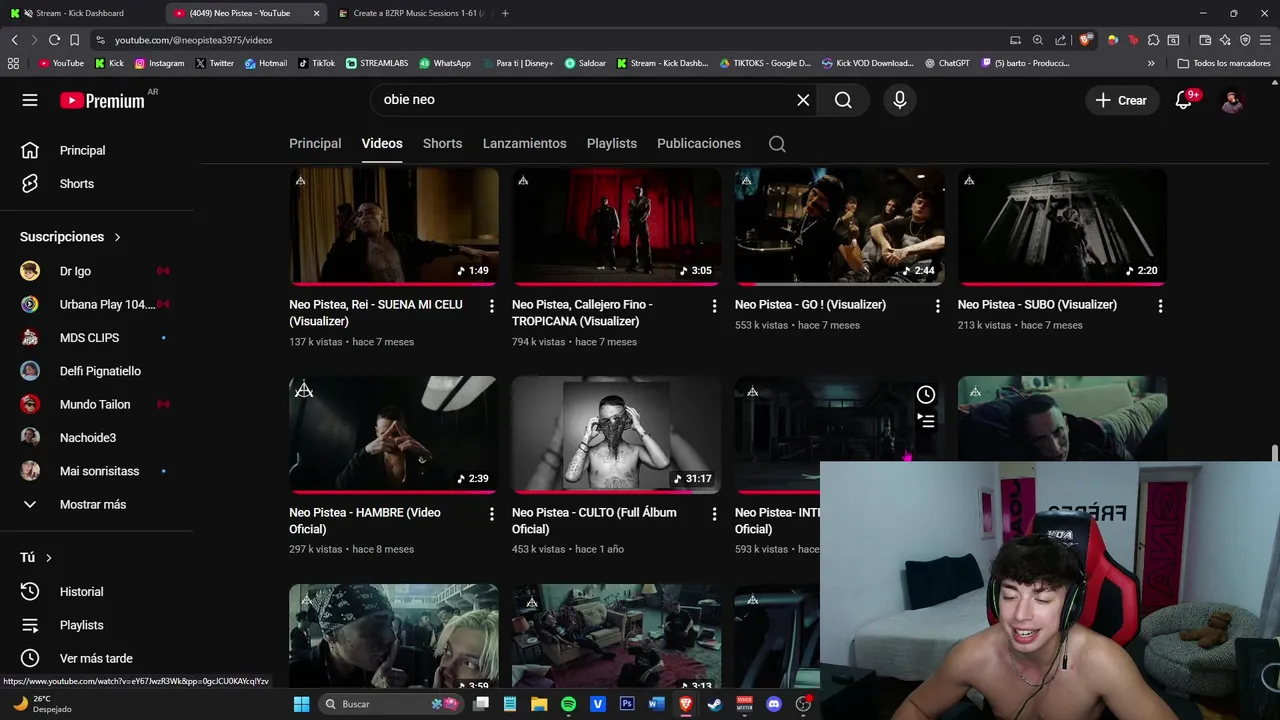This screenshot has height=720, width=1280.
Task: Open the ChatGPT bookmark
Action: (x=947, y=63)
